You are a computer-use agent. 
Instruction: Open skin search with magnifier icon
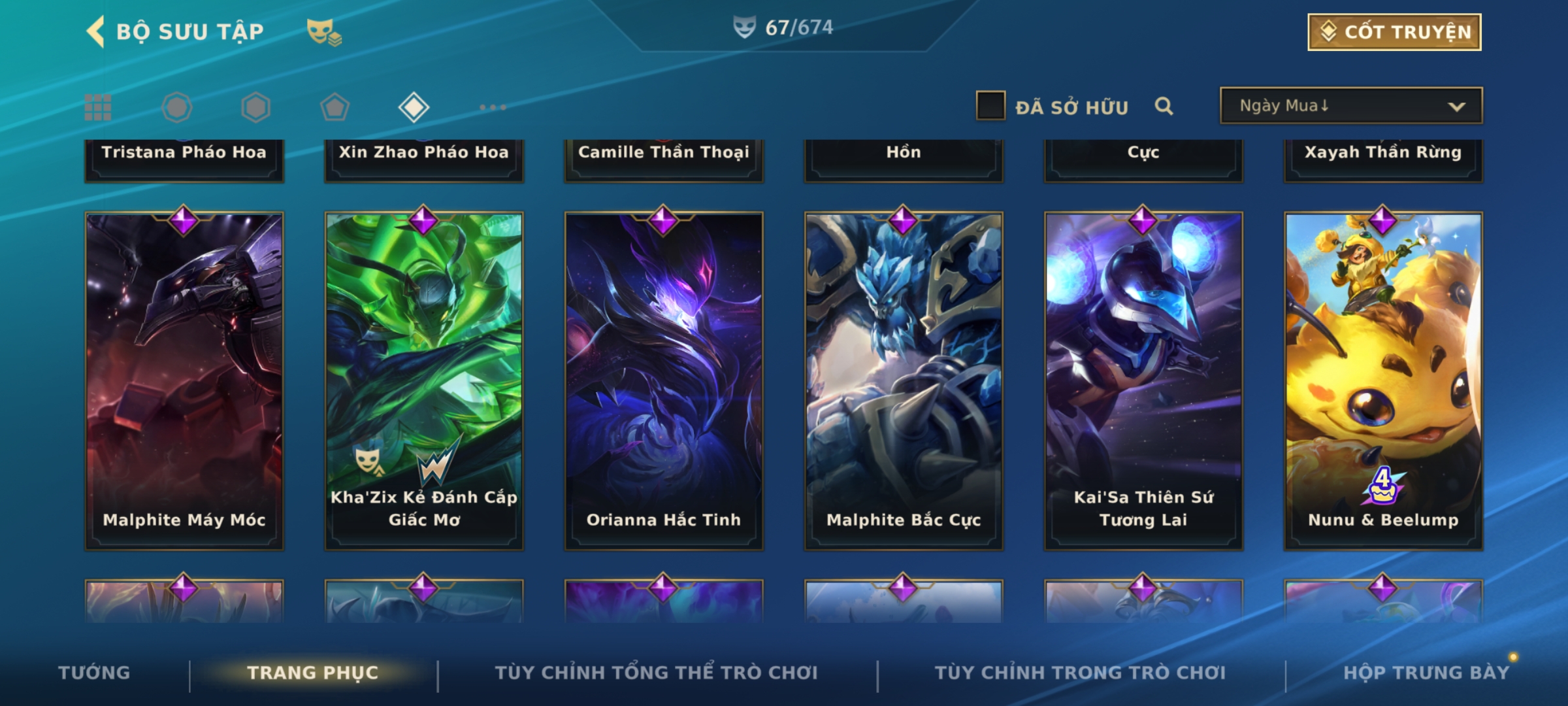point(1164,106)
